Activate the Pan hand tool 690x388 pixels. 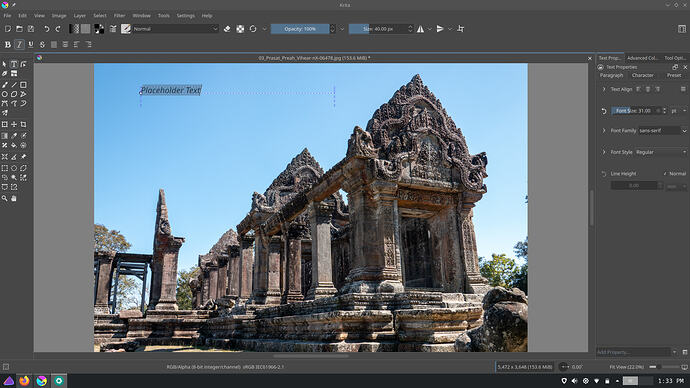pyautogui.click(x=14, y=198)
